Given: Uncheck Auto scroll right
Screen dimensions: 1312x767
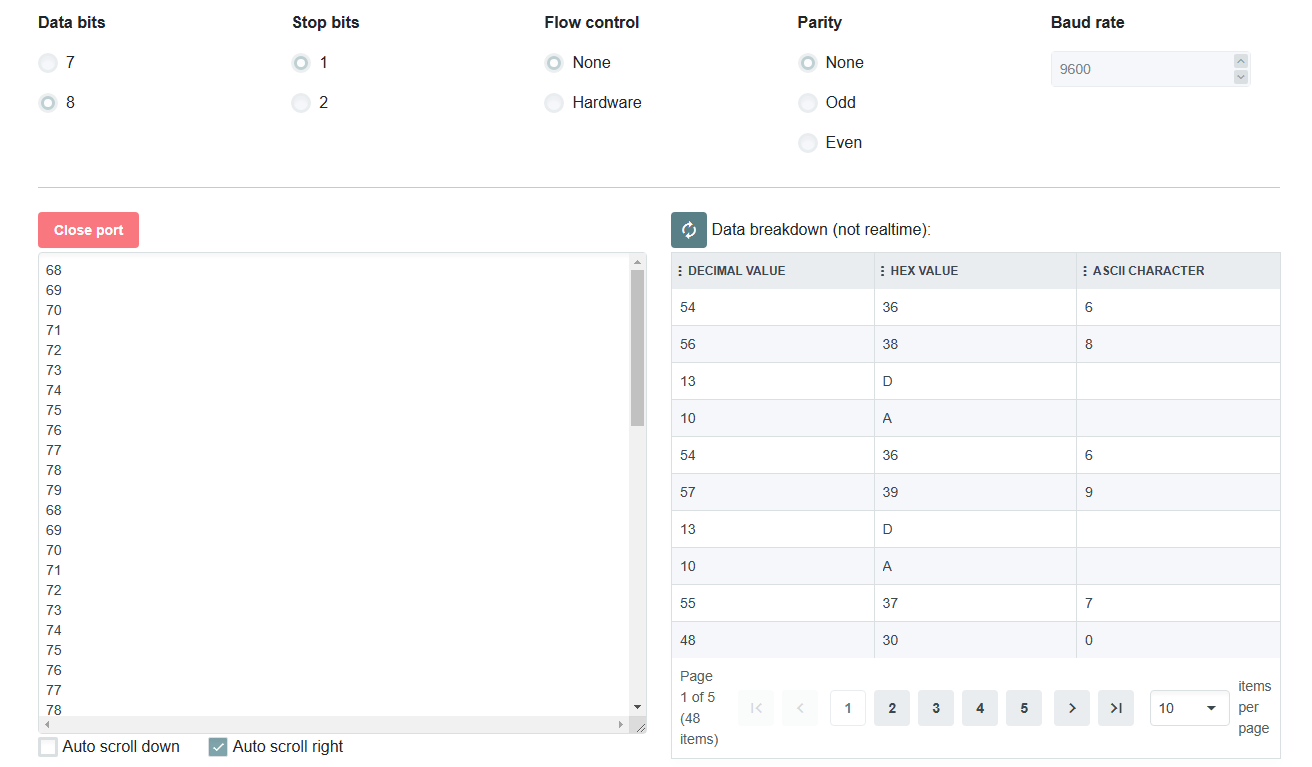Looking at the screenshot, I should [218, 747].
